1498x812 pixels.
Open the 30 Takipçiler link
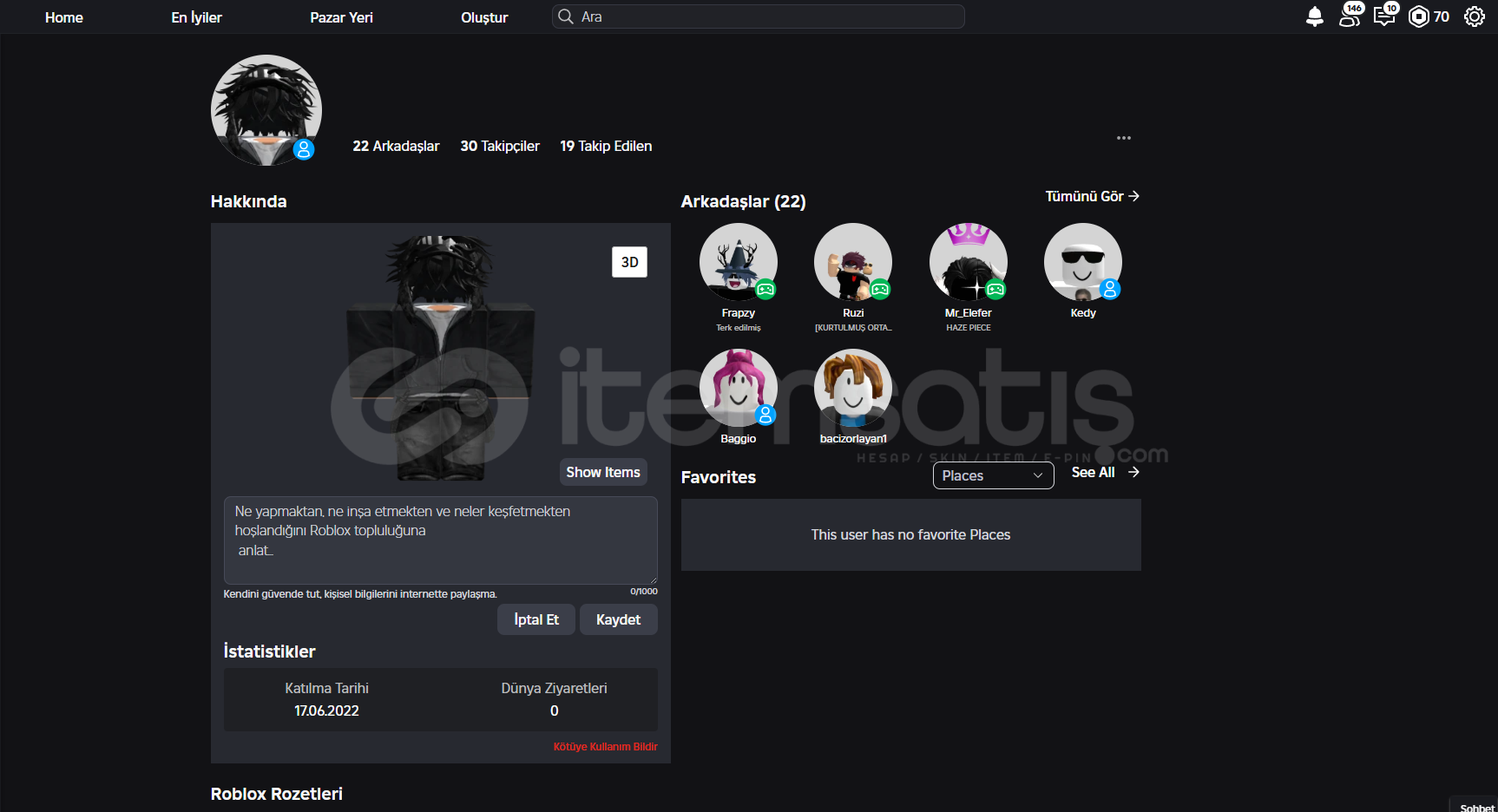pyautogui.click(x=500, y=146)
